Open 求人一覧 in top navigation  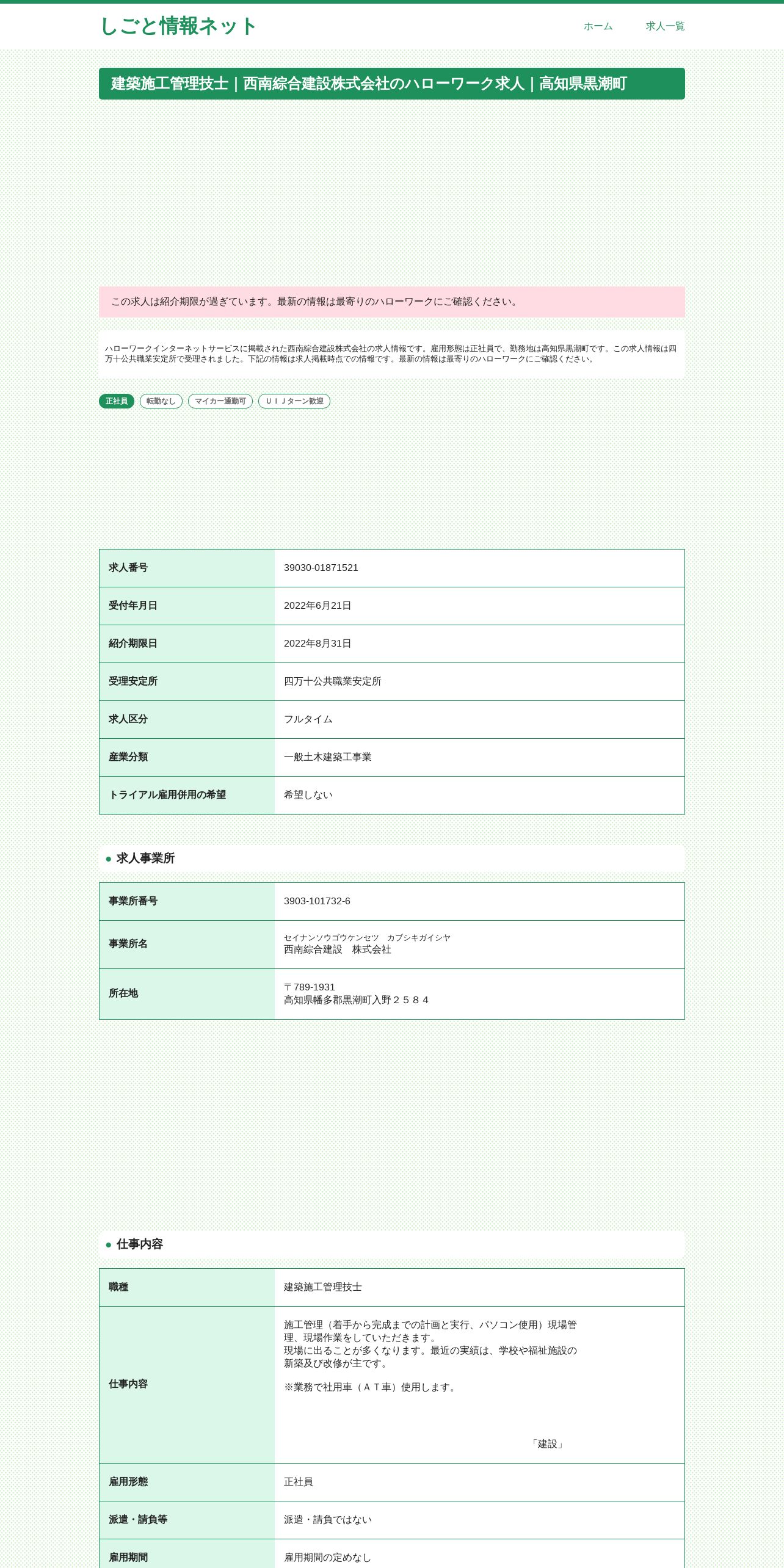665,26
